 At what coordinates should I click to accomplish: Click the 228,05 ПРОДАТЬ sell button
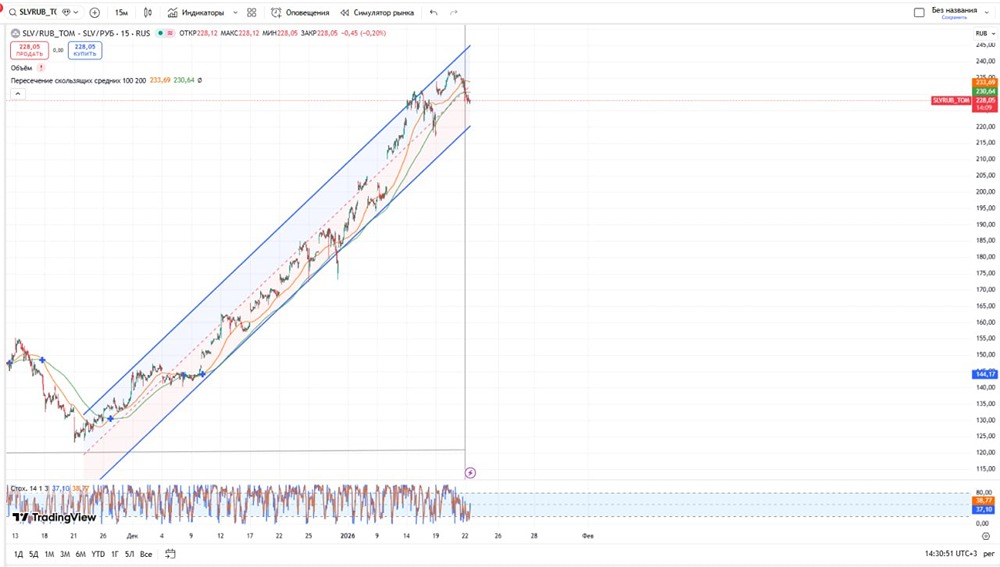coord(29,50)
